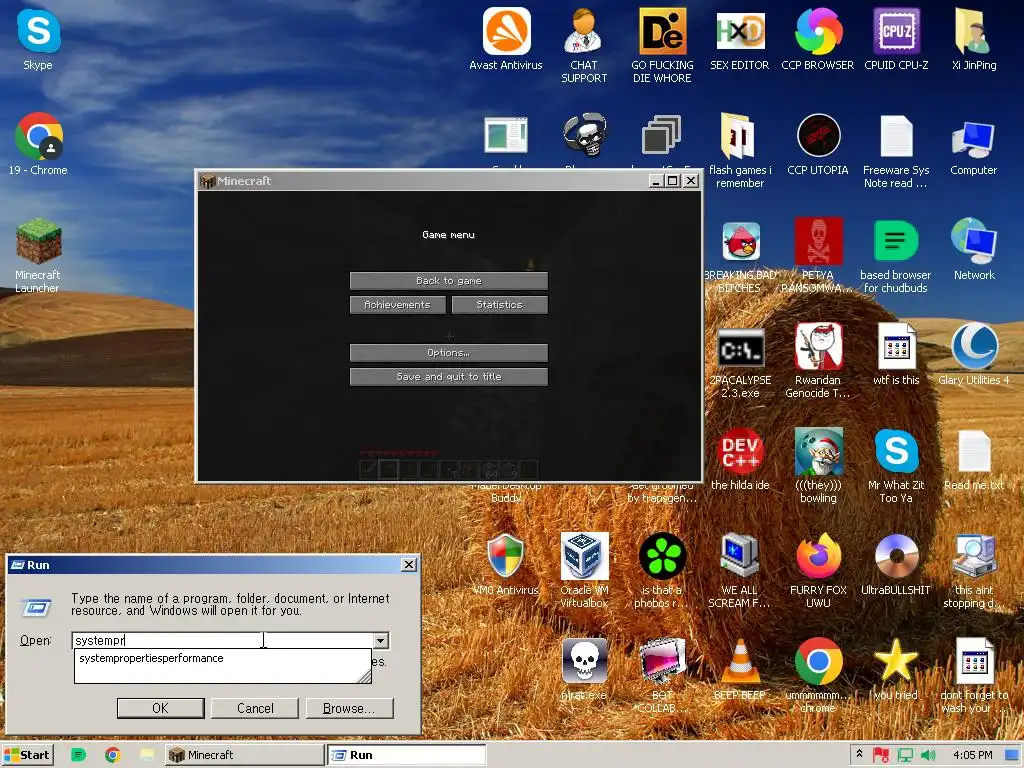1024x768 pixels.
Task: Close the Run dialog
Action: 409,564
